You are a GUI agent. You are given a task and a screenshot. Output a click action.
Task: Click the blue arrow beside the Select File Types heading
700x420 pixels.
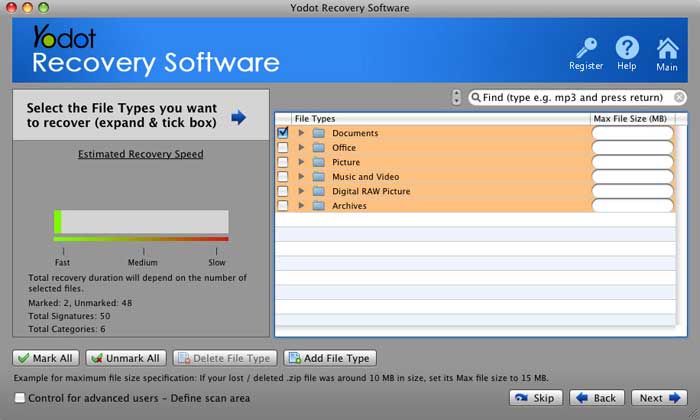coord(238,117)
